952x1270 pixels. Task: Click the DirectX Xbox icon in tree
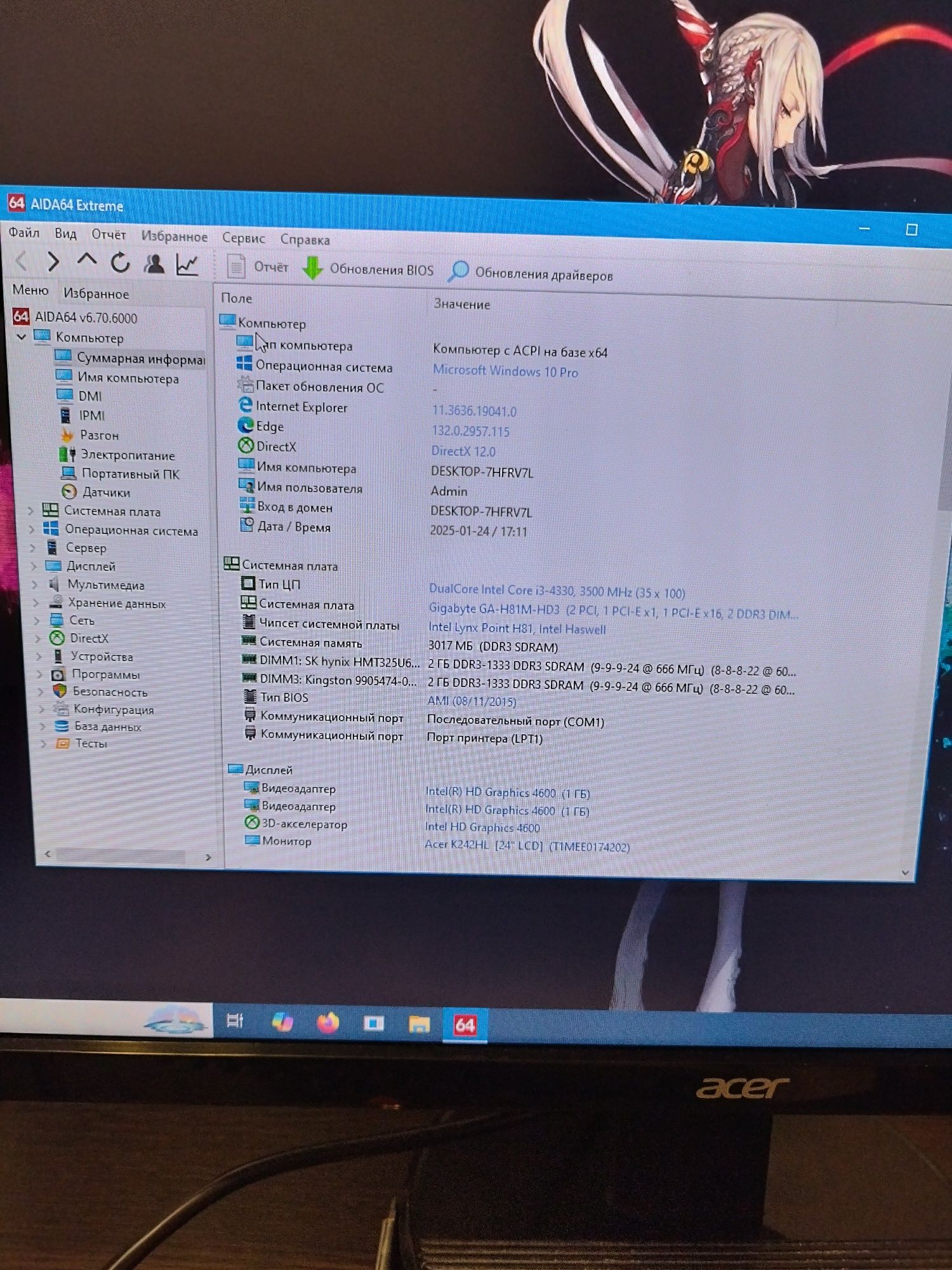point(57,638)
